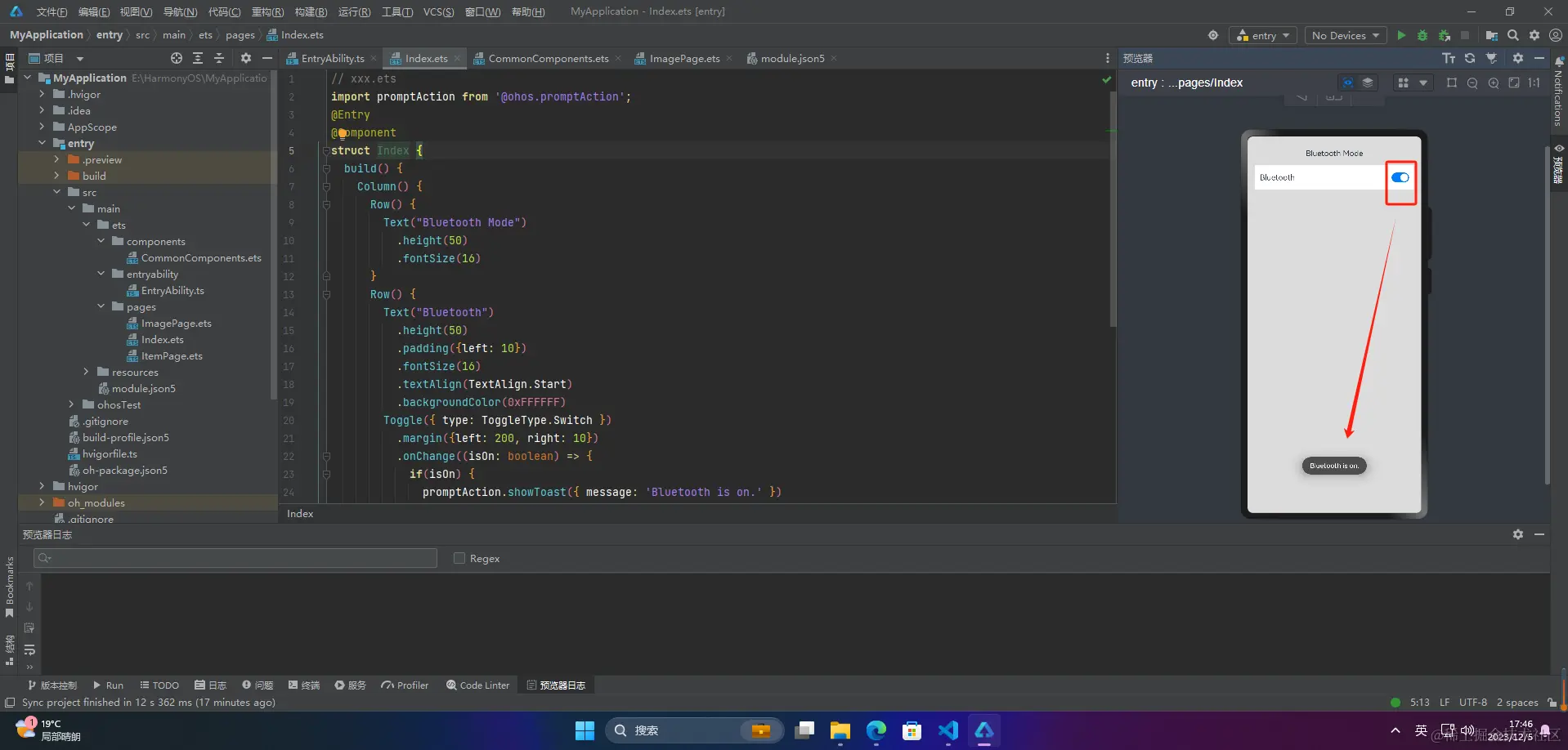Open Notifications bell on right edge

[1559, 62]
